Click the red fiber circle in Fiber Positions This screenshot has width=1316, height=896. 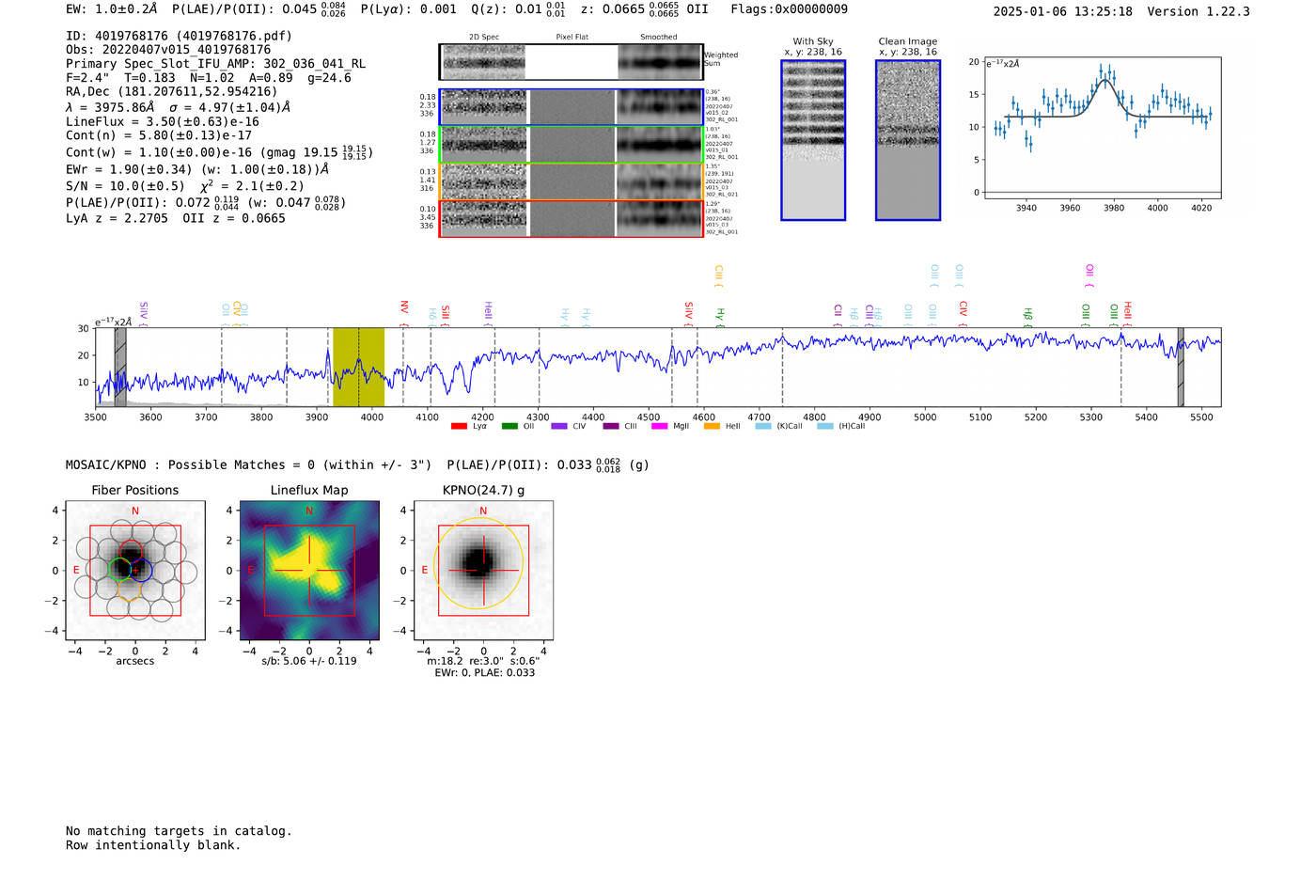[x=131, y=551]
